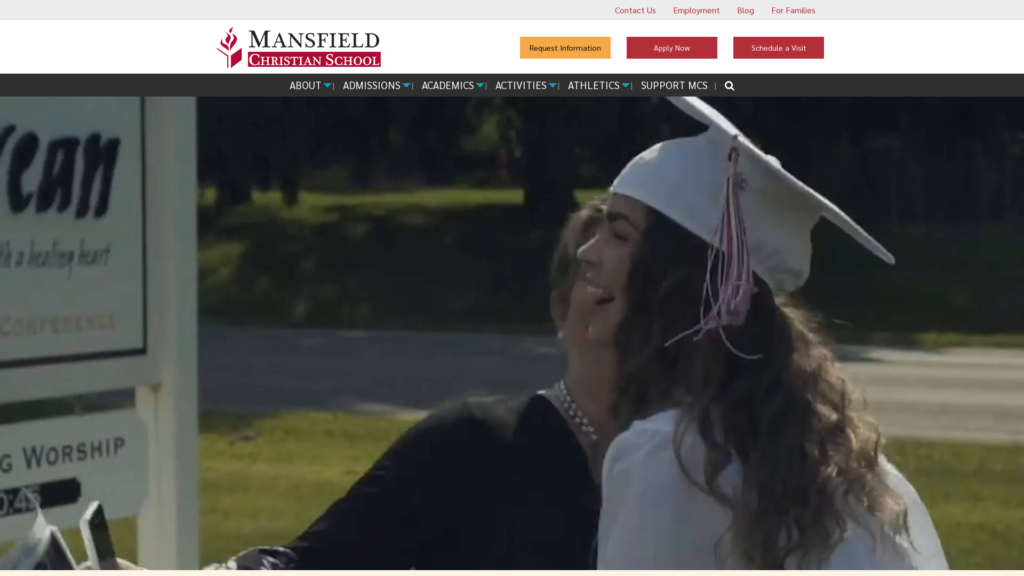Viewport: 1024px width, 576px height.
Task: Go to Support MCS page
Action: pyautogui.click(x=674, y=86)
